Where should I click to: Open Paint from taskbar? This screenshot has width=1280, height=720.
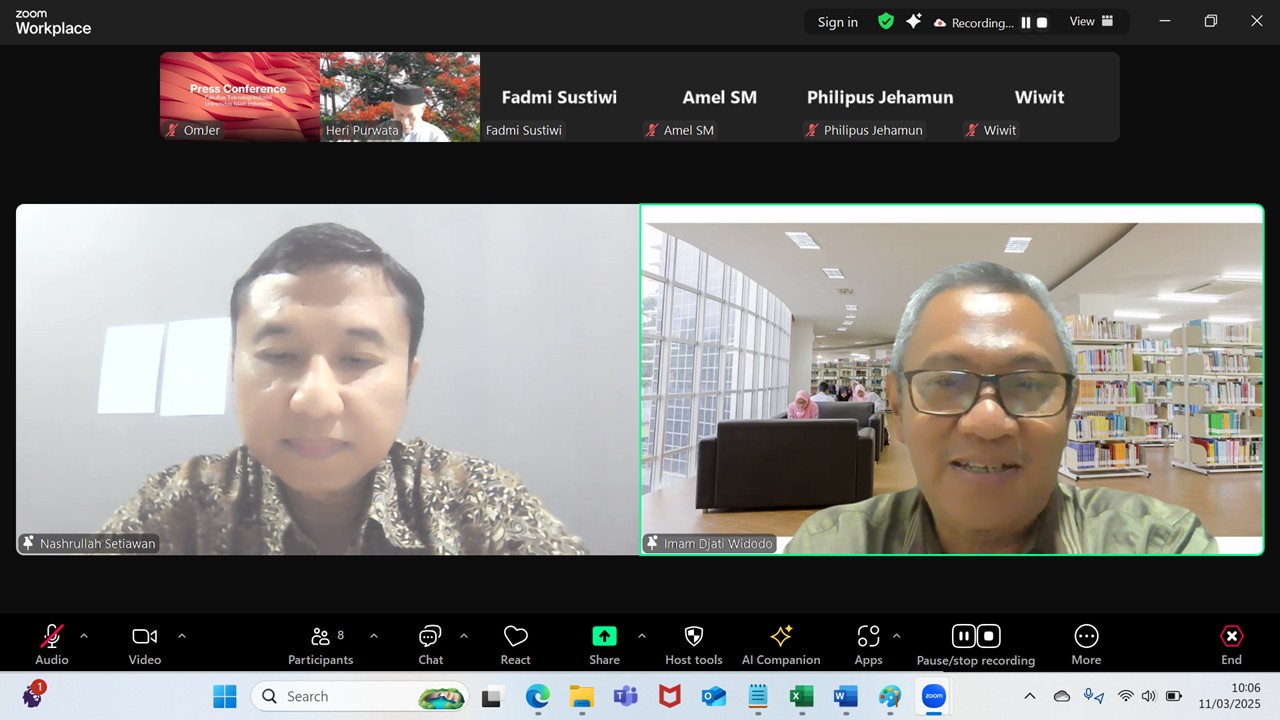point(889,696)
